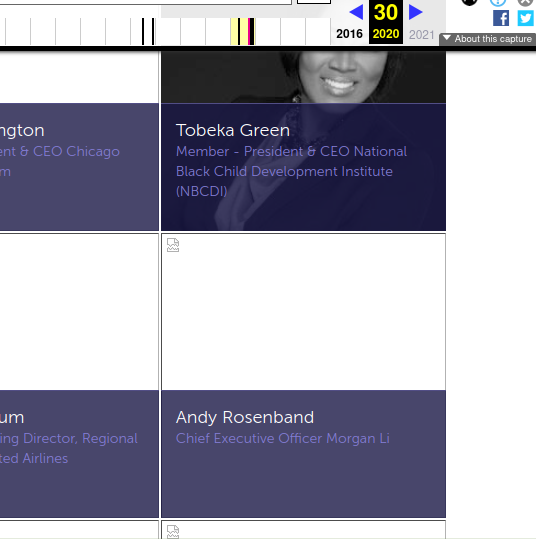Jump to the 2016 capture year
Viewport: 536px width, 539px height.
coord(349,34)
